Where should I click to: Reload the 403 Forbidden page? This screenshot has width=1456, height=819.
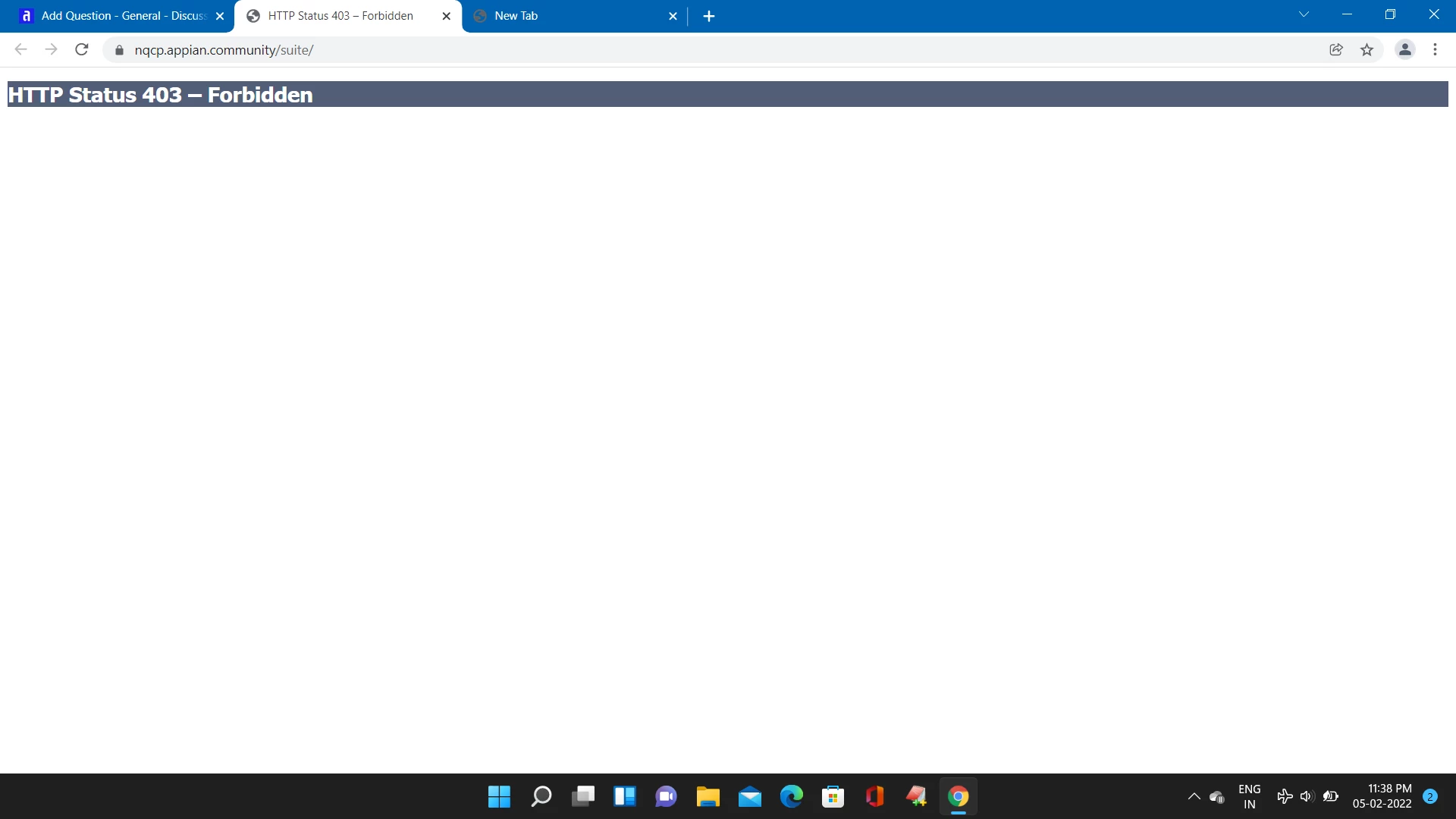[x=82, y=50]
